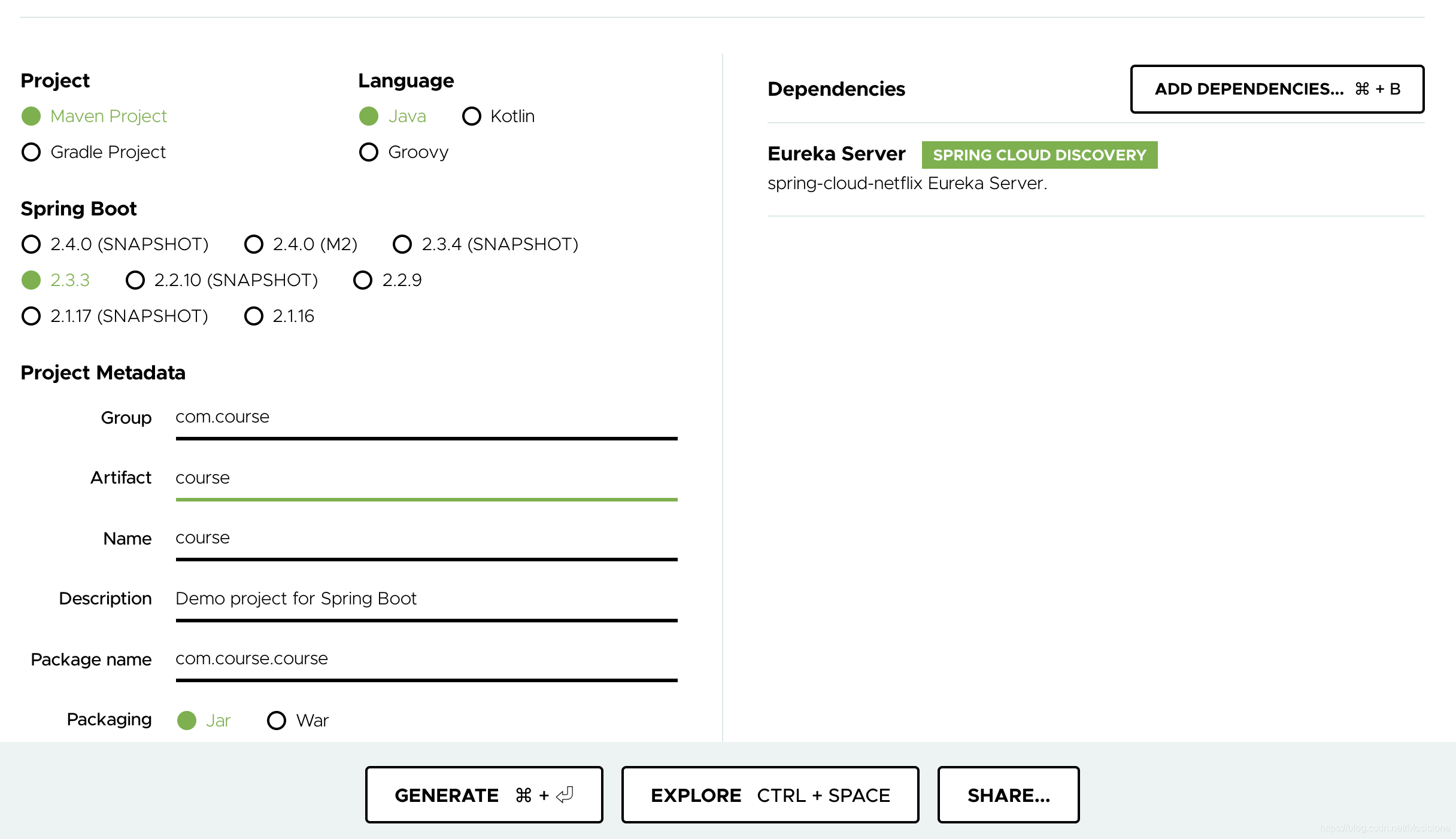
Task: Click the Project Metadata heading
Action: pyautogui.click(x=103, y=373)
